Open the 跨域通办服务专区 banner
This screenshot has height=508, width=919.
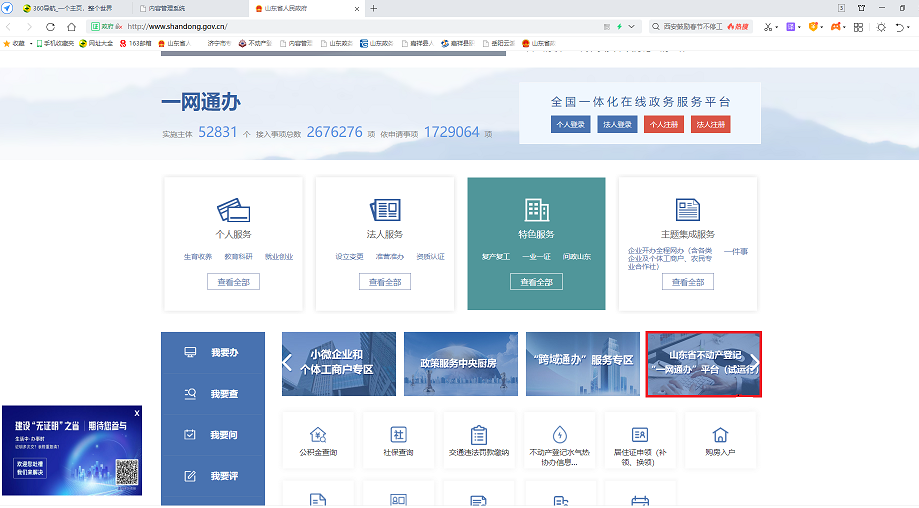583,364
